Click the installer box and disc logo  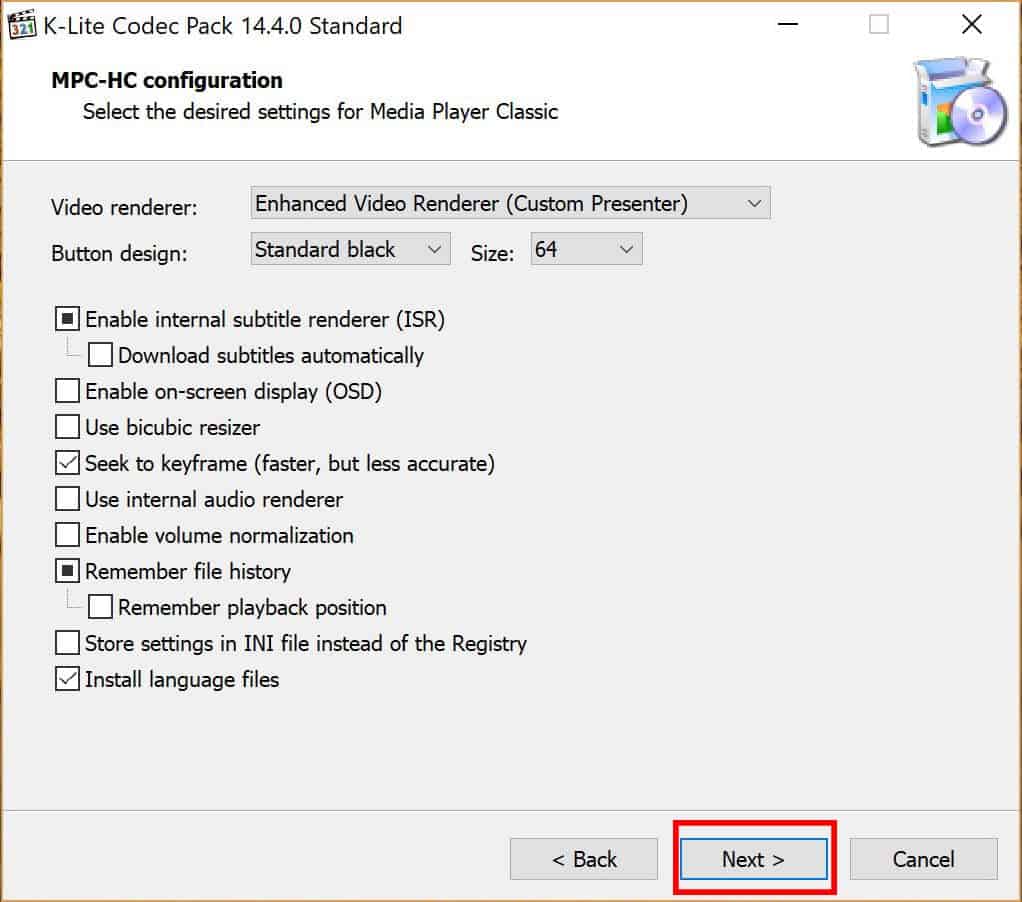pos(960,102)
